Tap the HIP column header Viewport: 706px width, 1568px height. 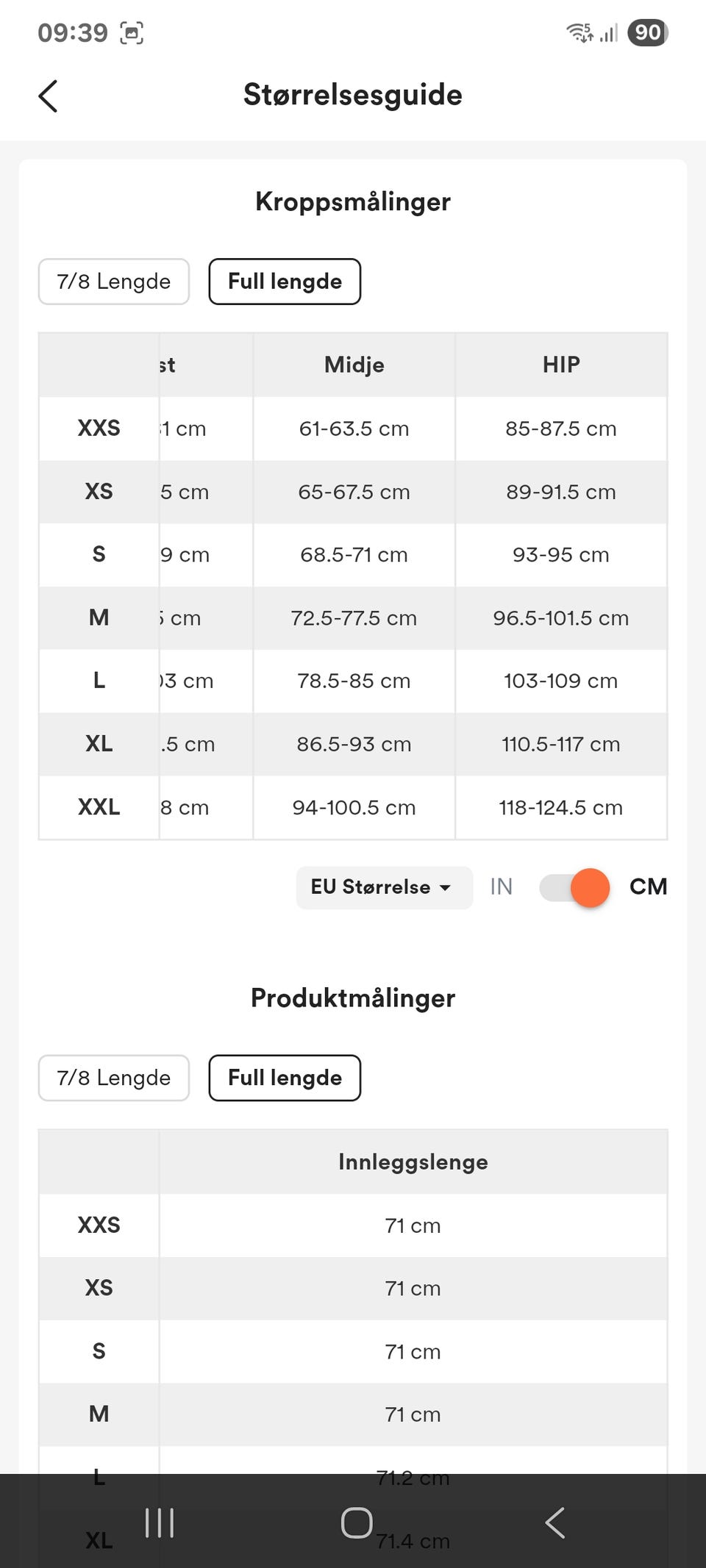(x=561, y=365)
